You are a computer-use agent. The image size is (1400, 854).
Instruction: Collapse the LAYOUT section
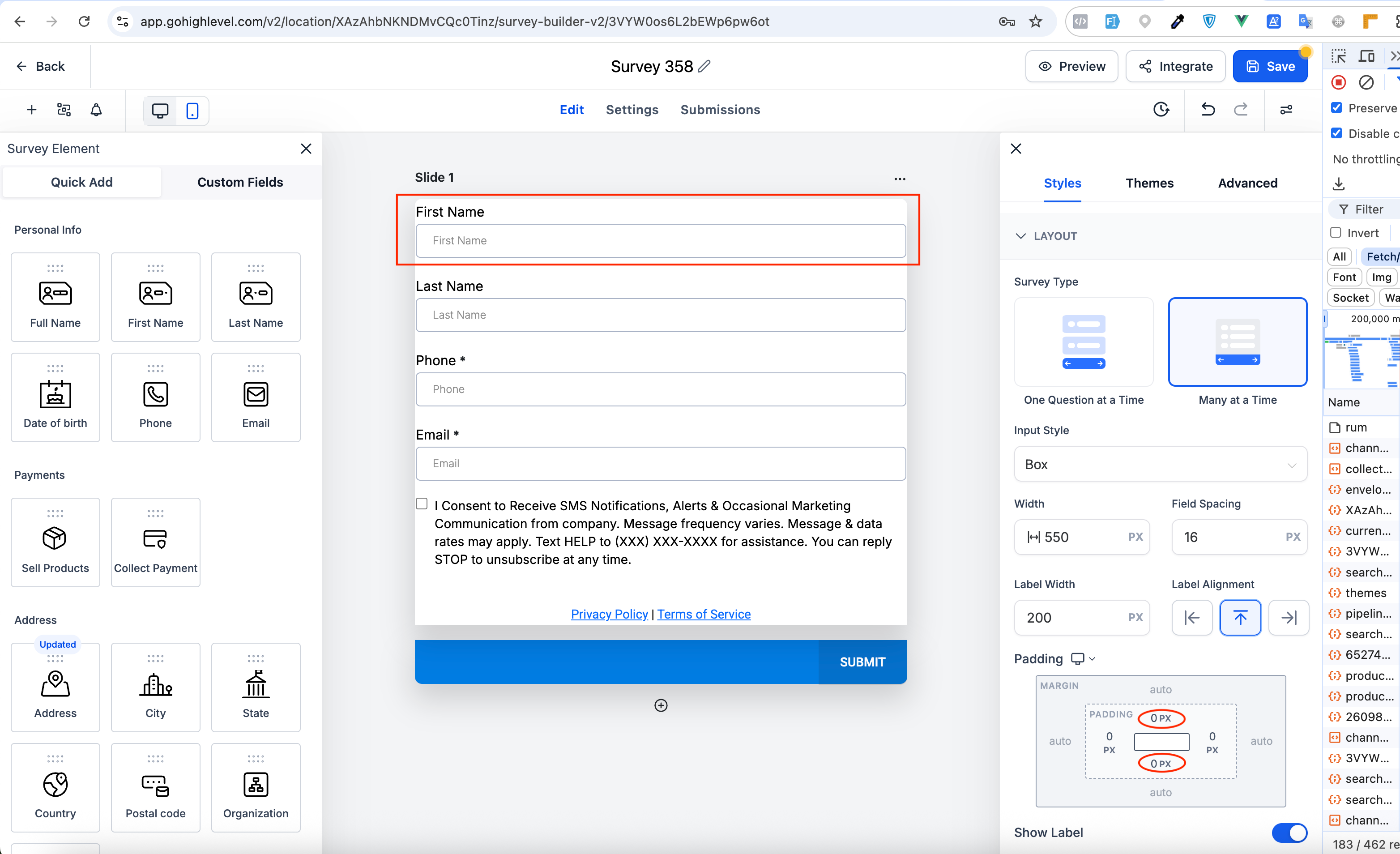[1020, 236]
